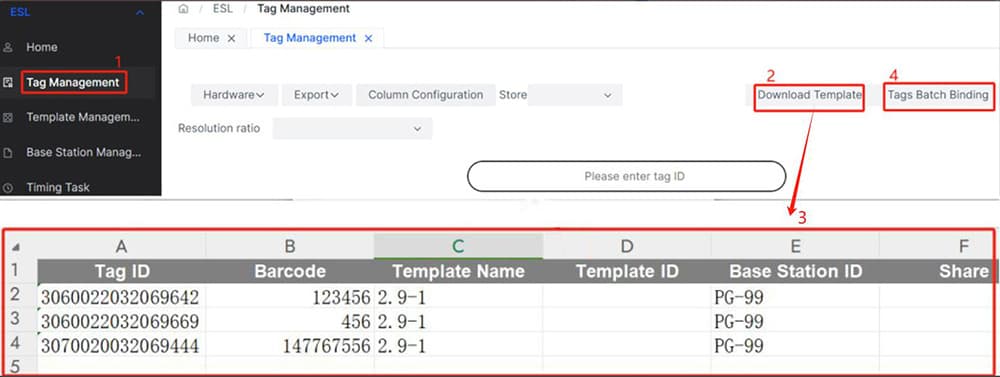
Task: Click the Template ID header cell
Action: (x=627, y=272)
